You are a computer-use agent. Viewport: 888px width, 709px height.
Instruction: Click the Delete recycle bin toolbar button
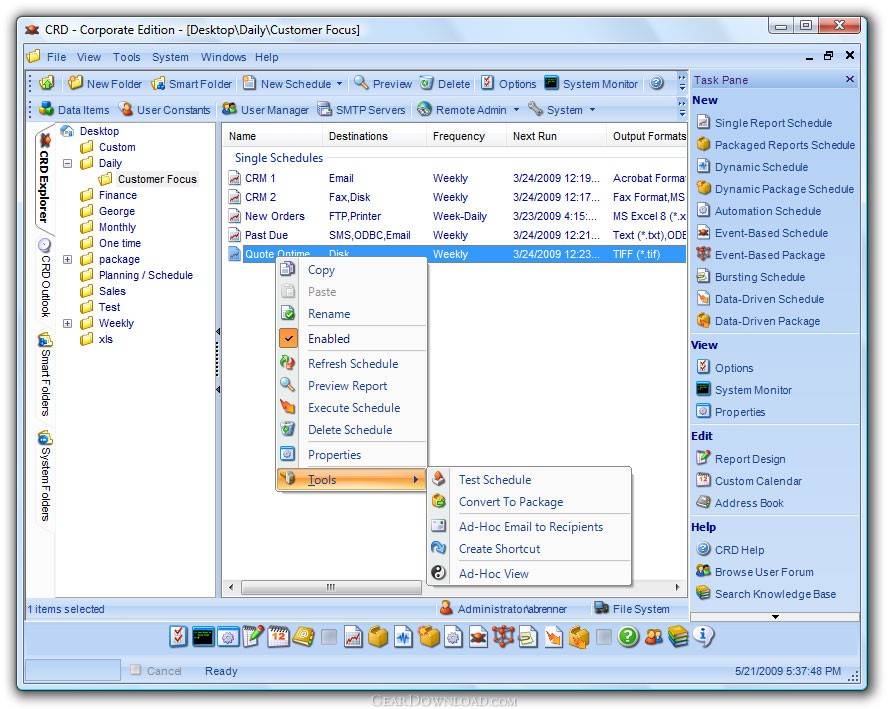click(445, 84)
